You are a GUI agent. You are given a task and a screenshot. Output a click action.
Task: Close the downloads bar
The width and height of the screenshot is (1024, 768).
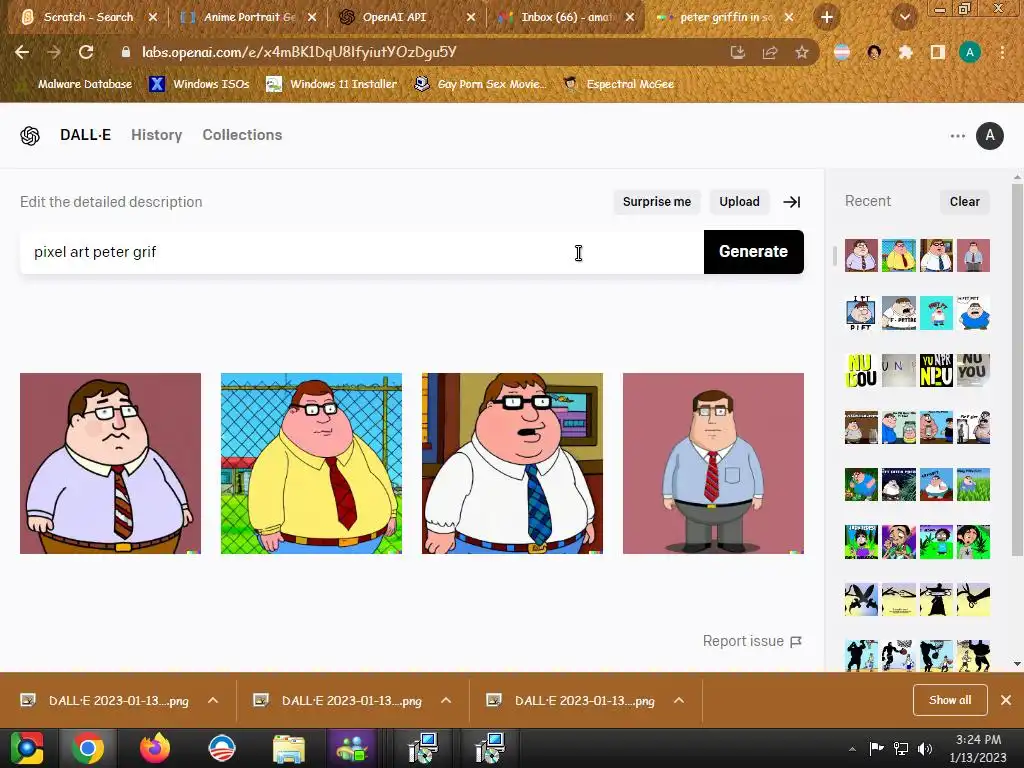click(1006, 700)
